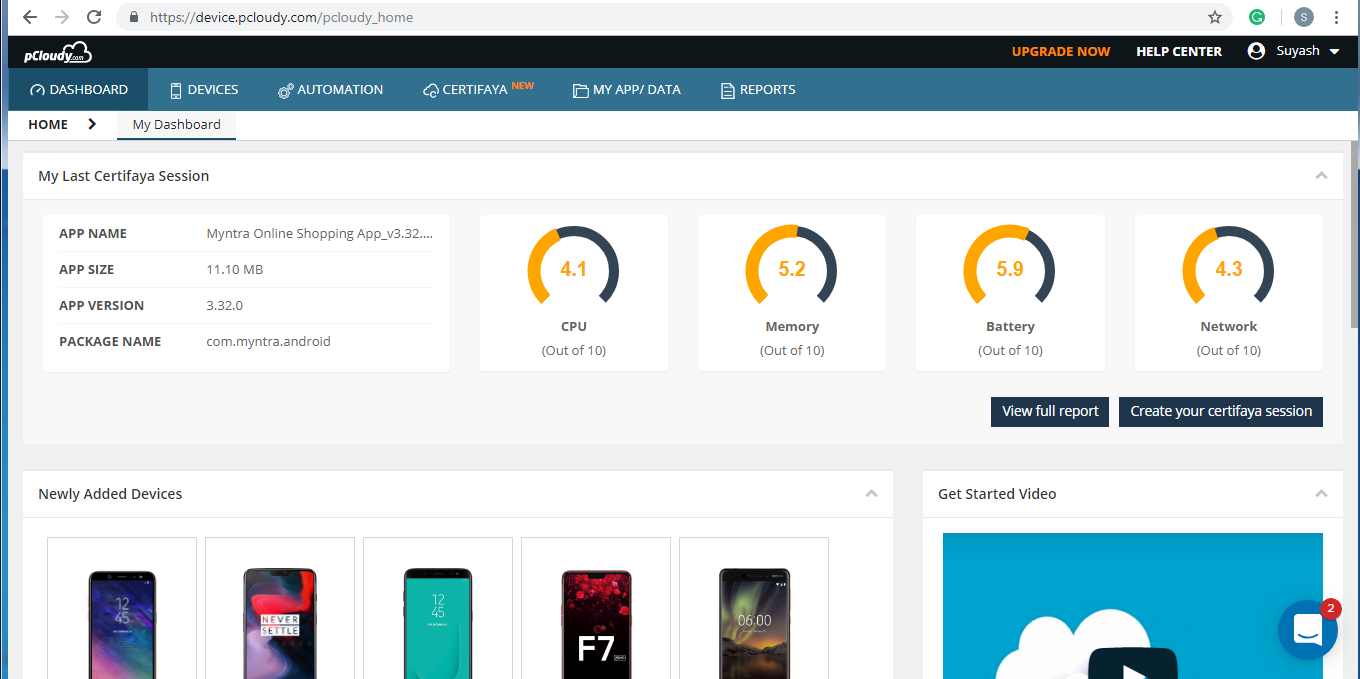The height and width of the screenshot is (679, 1360).
Task: Bookmark this page with the star icon
Action: tap(1215, 17)
